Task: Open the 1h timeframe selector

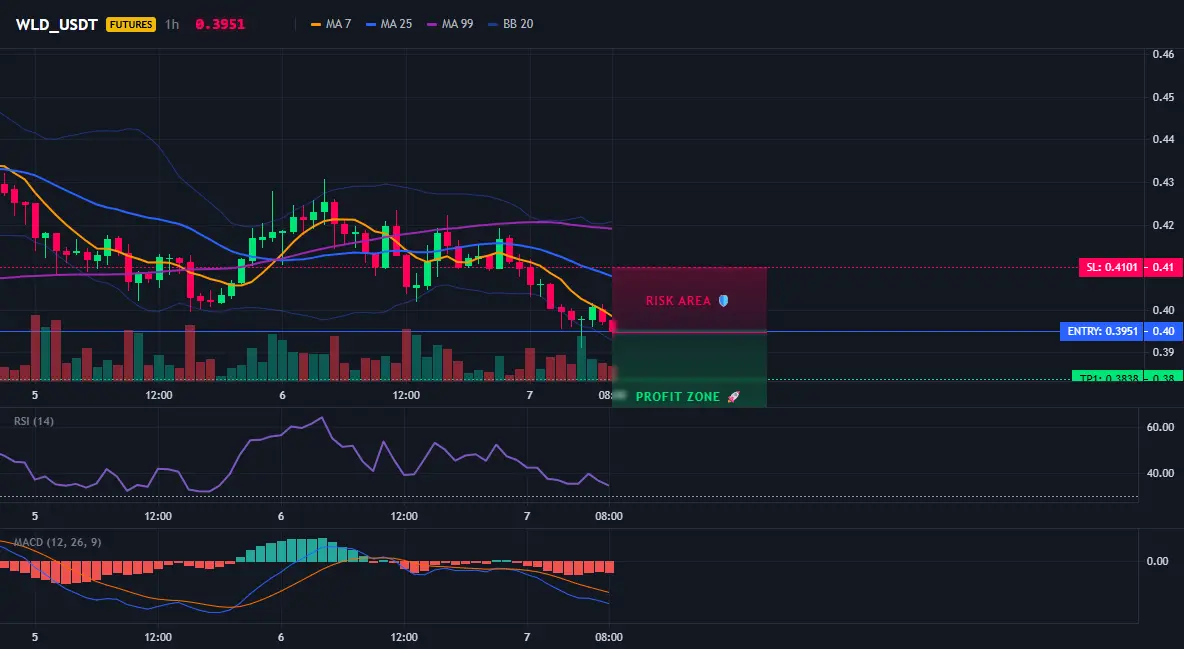Action: pyautogui.click(x=172, y=24)
